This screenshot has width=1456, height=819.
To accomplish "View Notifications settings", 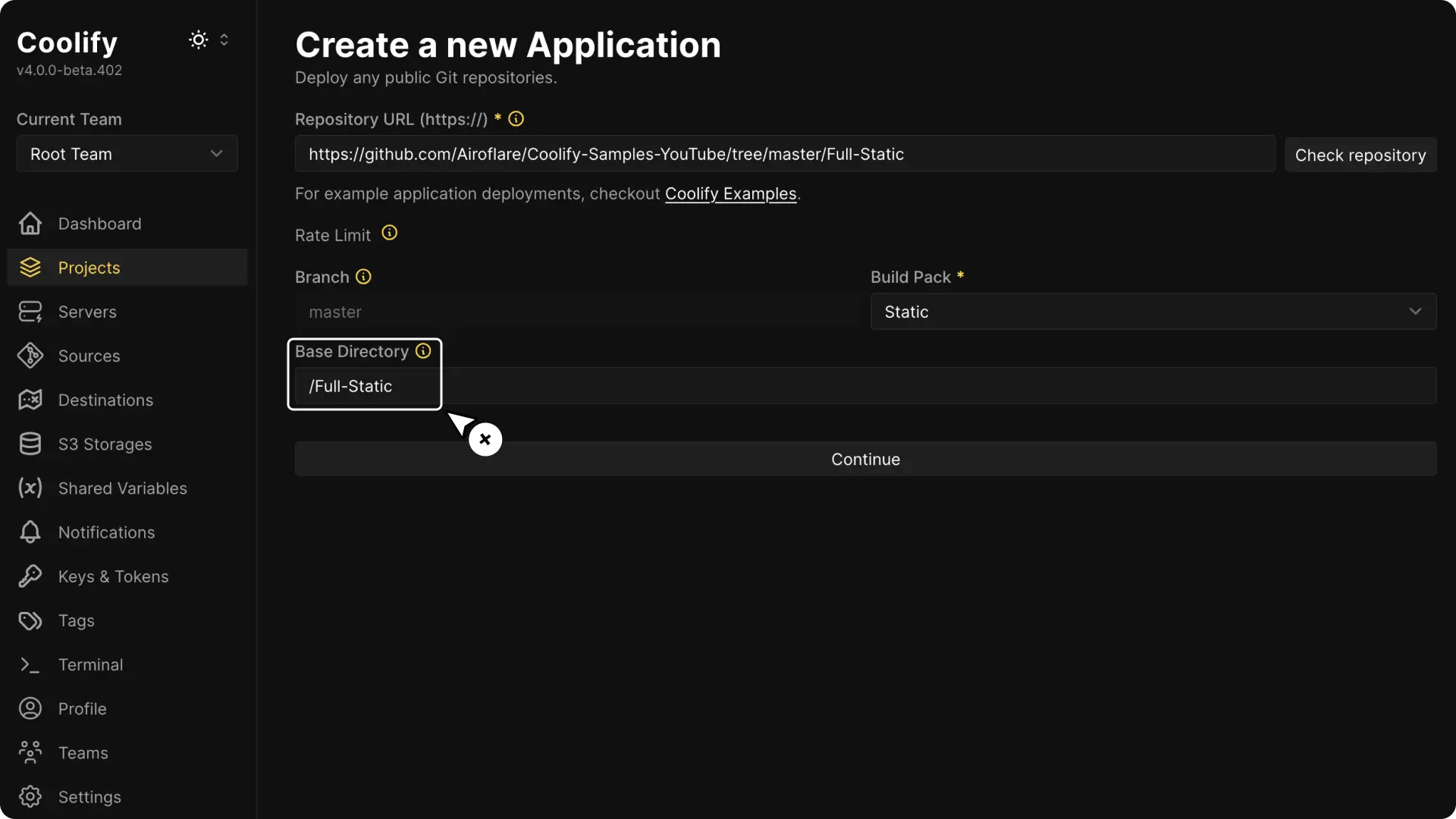I will (x=107, y=532).
